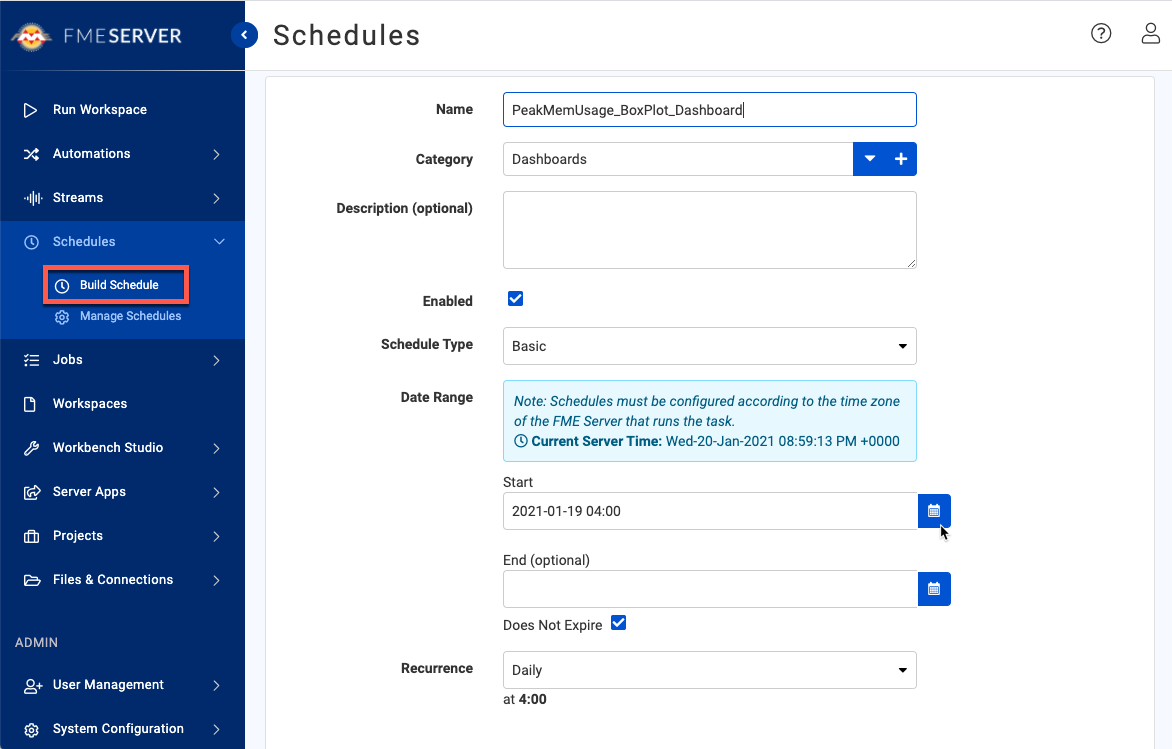Image resolution: width=1172 pixels, height=749 pixels.
Task: Expand the System Configuration chevron
Action: (217, 730)
